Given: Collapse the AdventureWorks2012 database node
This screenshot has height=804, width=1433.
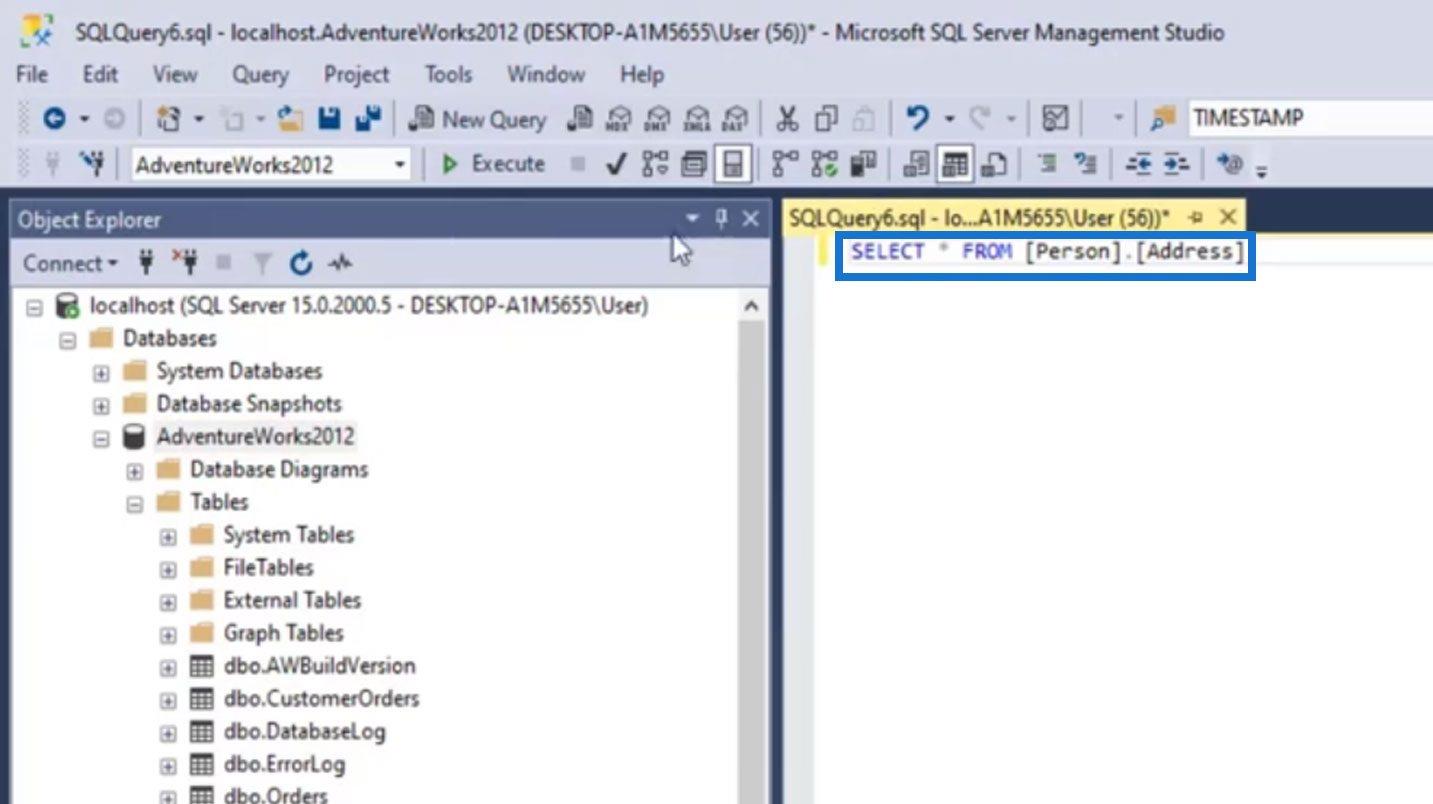Looking at the screenshot, I should [101, 439].
